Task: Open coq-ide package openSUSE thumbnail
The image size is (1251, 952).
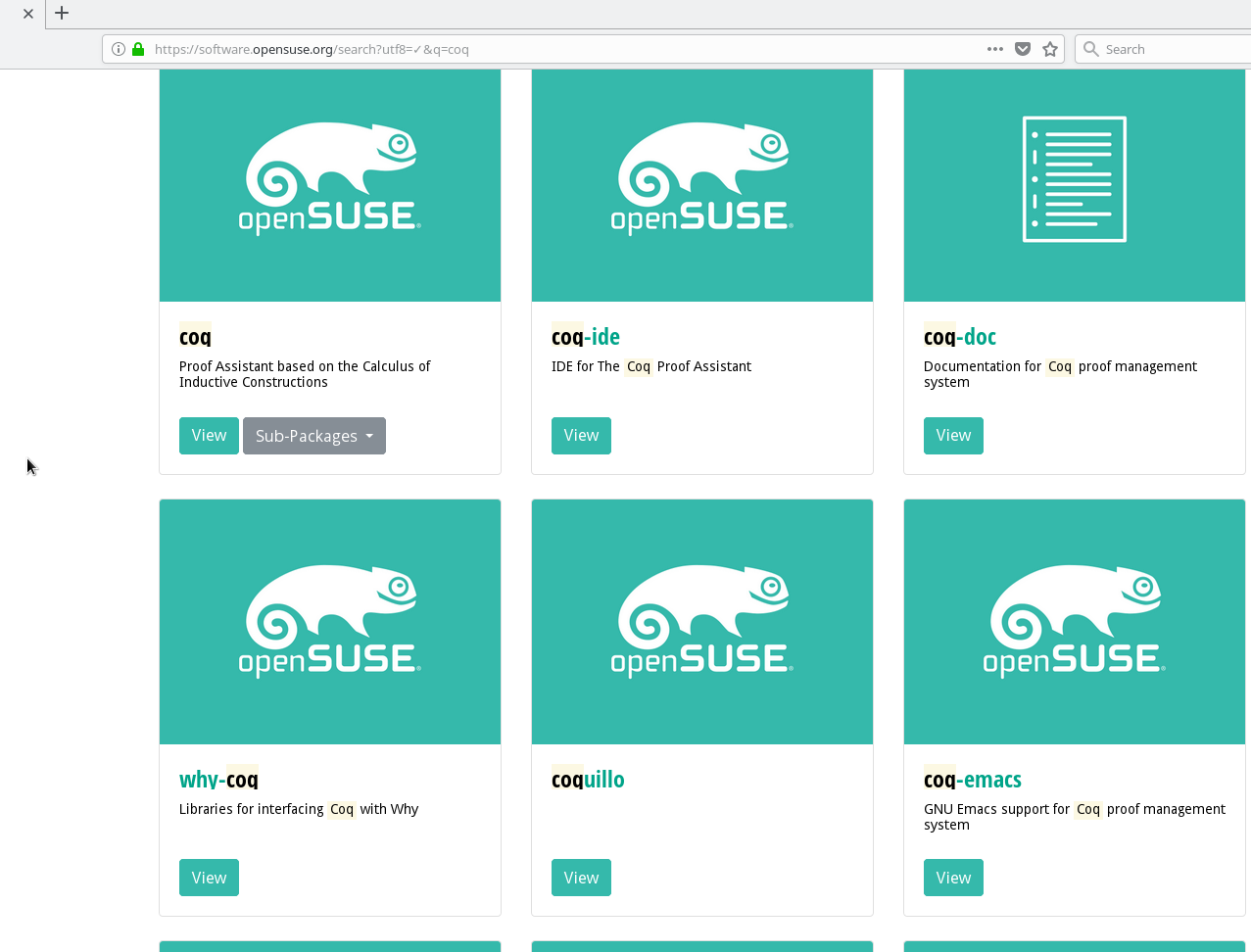Action: pos(702,185)
